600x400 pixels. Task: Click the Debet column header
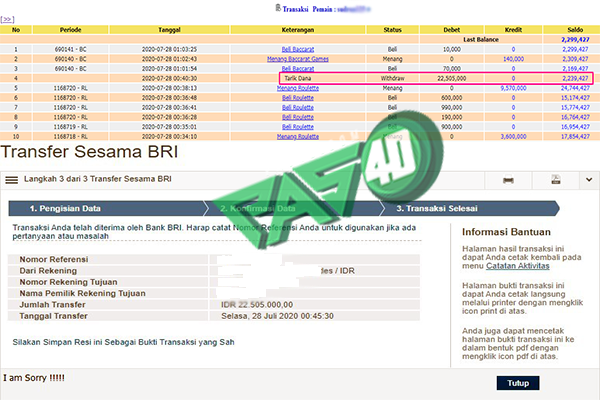[452, 29]
